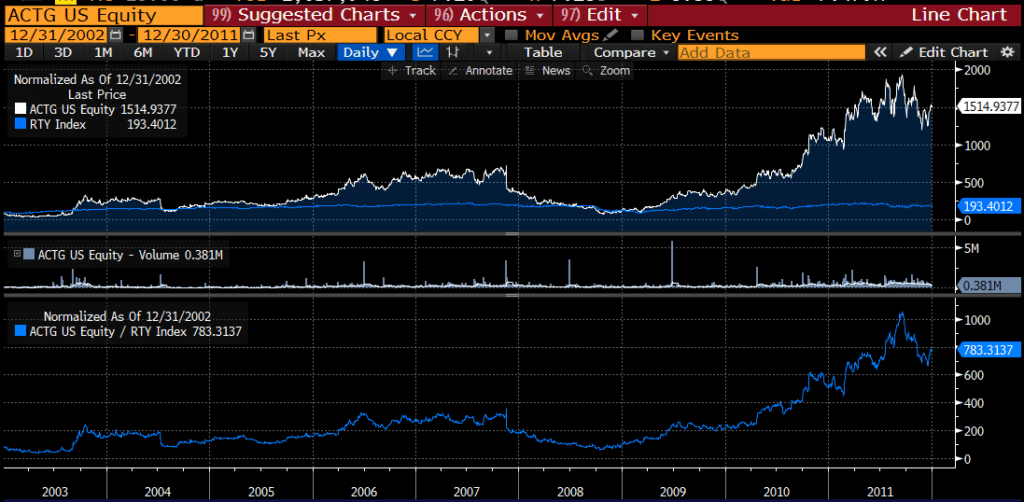
Task: Click the 1514.9377 last price axis label
Action: [990, 107]
